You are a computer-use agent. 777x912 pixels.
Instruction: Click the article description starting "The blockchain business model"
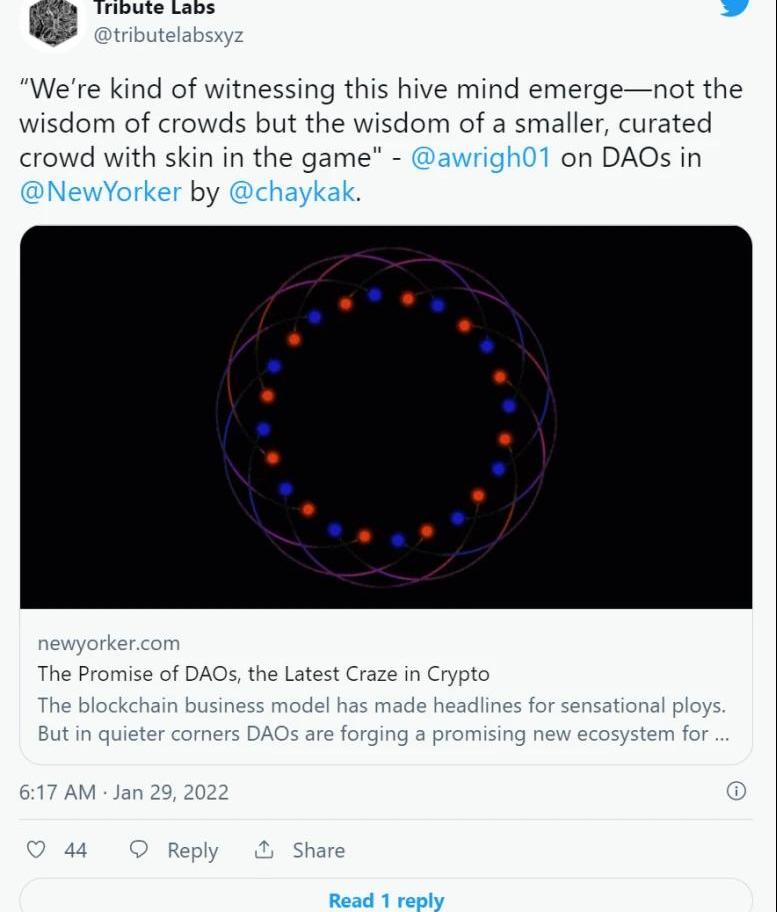[x=382, y=719]
